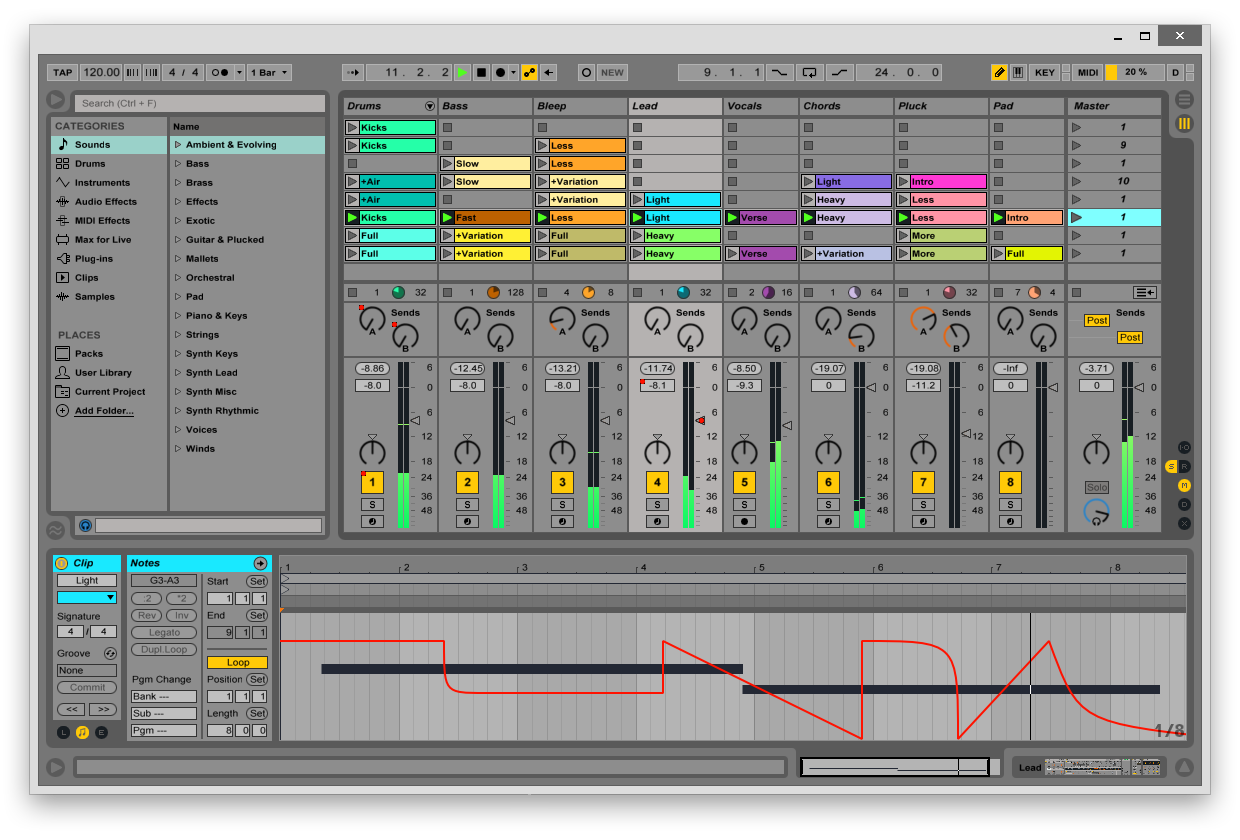Click Add Folder in Places
The image size is (1240, 840).
104,411
